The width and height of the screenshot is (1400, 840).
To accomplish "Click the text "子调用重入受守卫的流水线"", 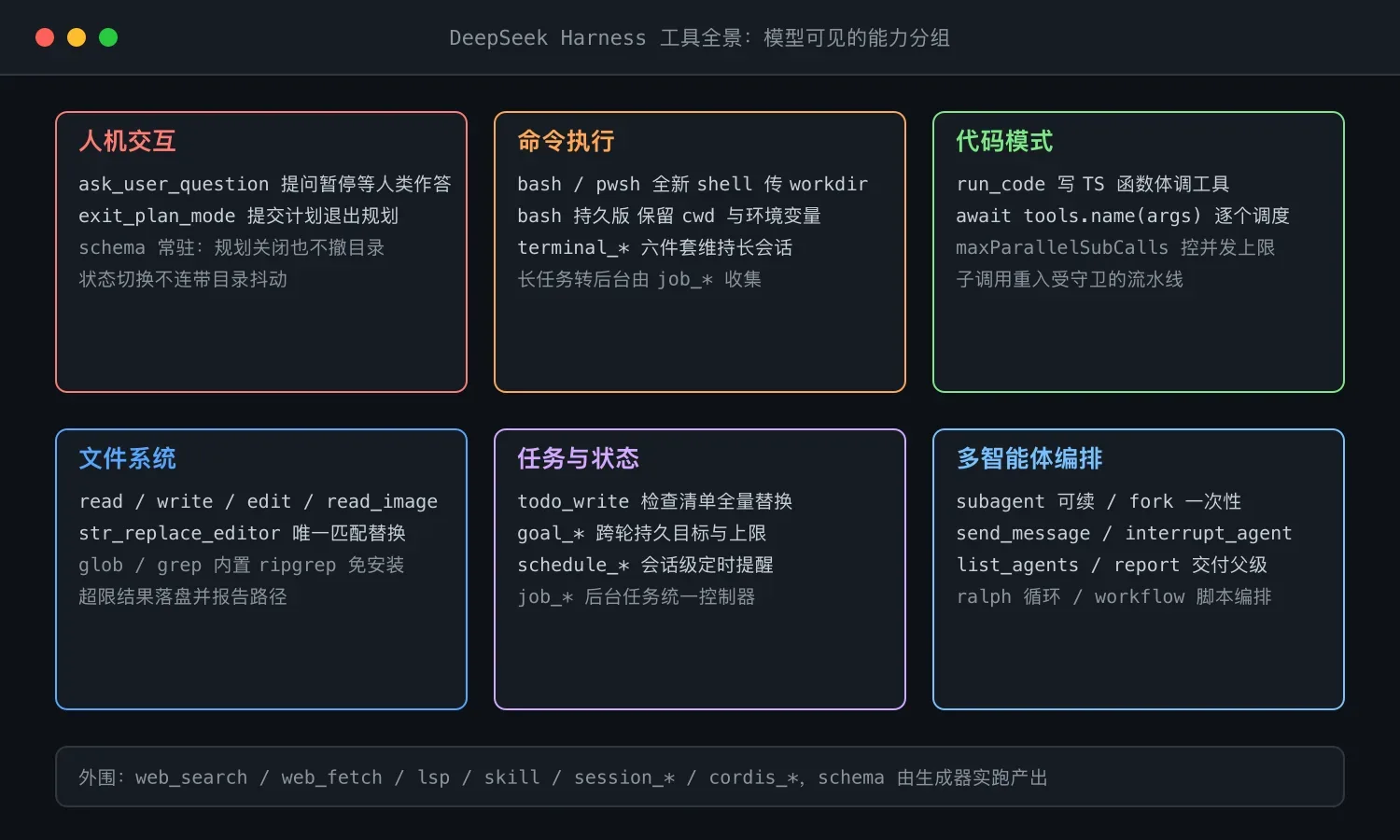I will click(1070, 279).
